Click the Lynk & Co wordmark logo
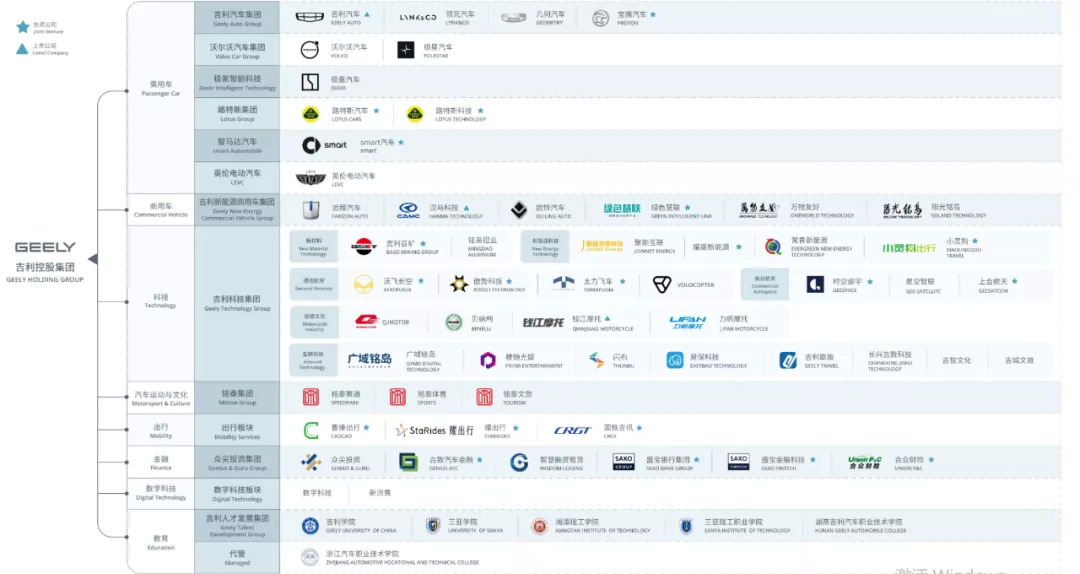This screenshot has height=574, width=1080. (418, 17)
